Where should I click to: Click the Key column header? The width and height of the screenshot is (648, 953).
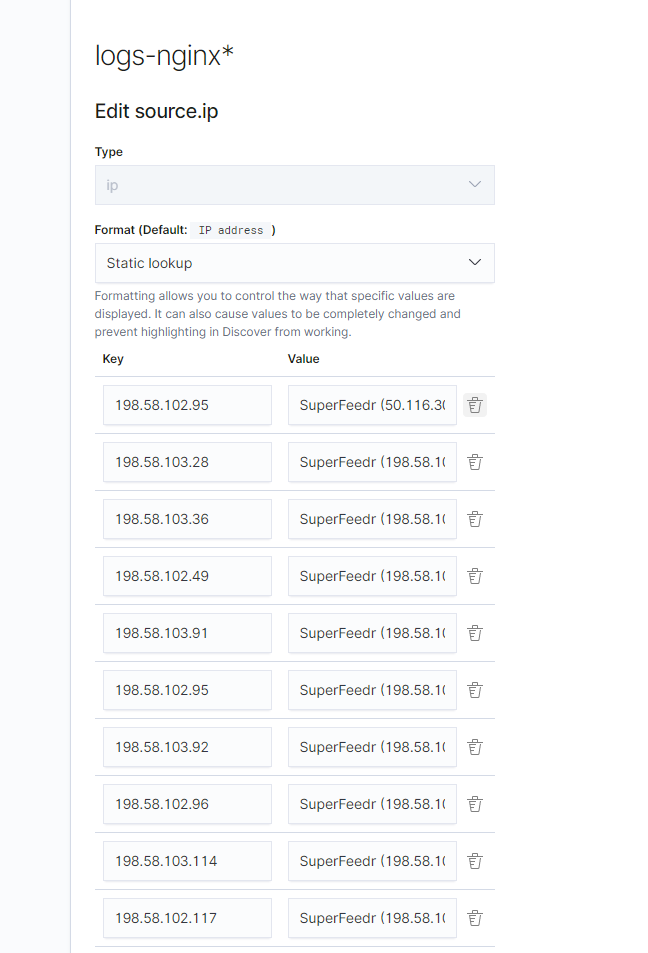pyautogui.click(x=113, y=359)
